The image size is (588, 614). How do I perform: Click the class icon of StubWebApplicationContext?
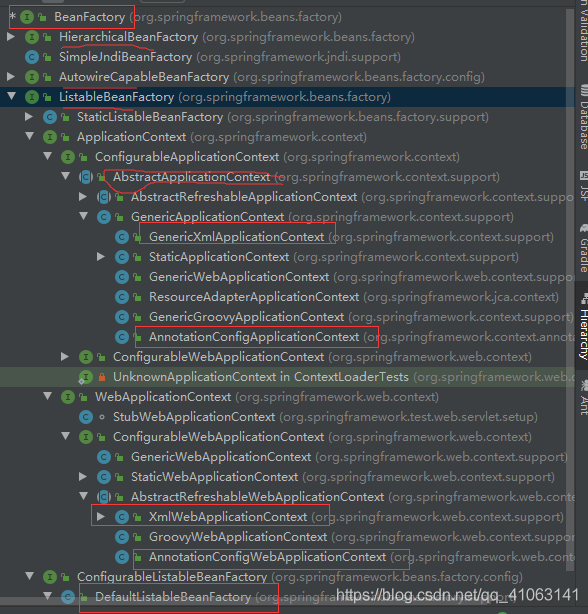coord(86,417)
